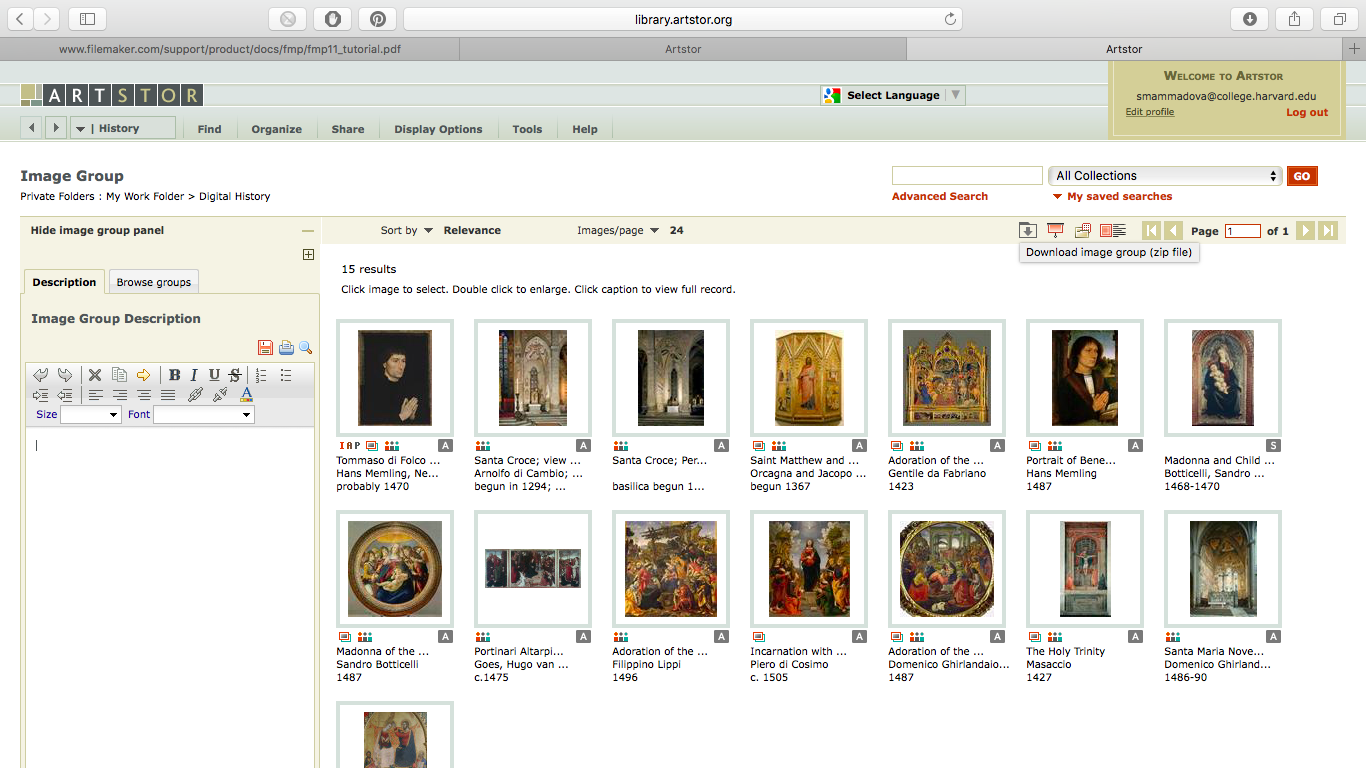Open the Find menu
The width and height of the screenshot is (1366, 768).
pos(209,129)
